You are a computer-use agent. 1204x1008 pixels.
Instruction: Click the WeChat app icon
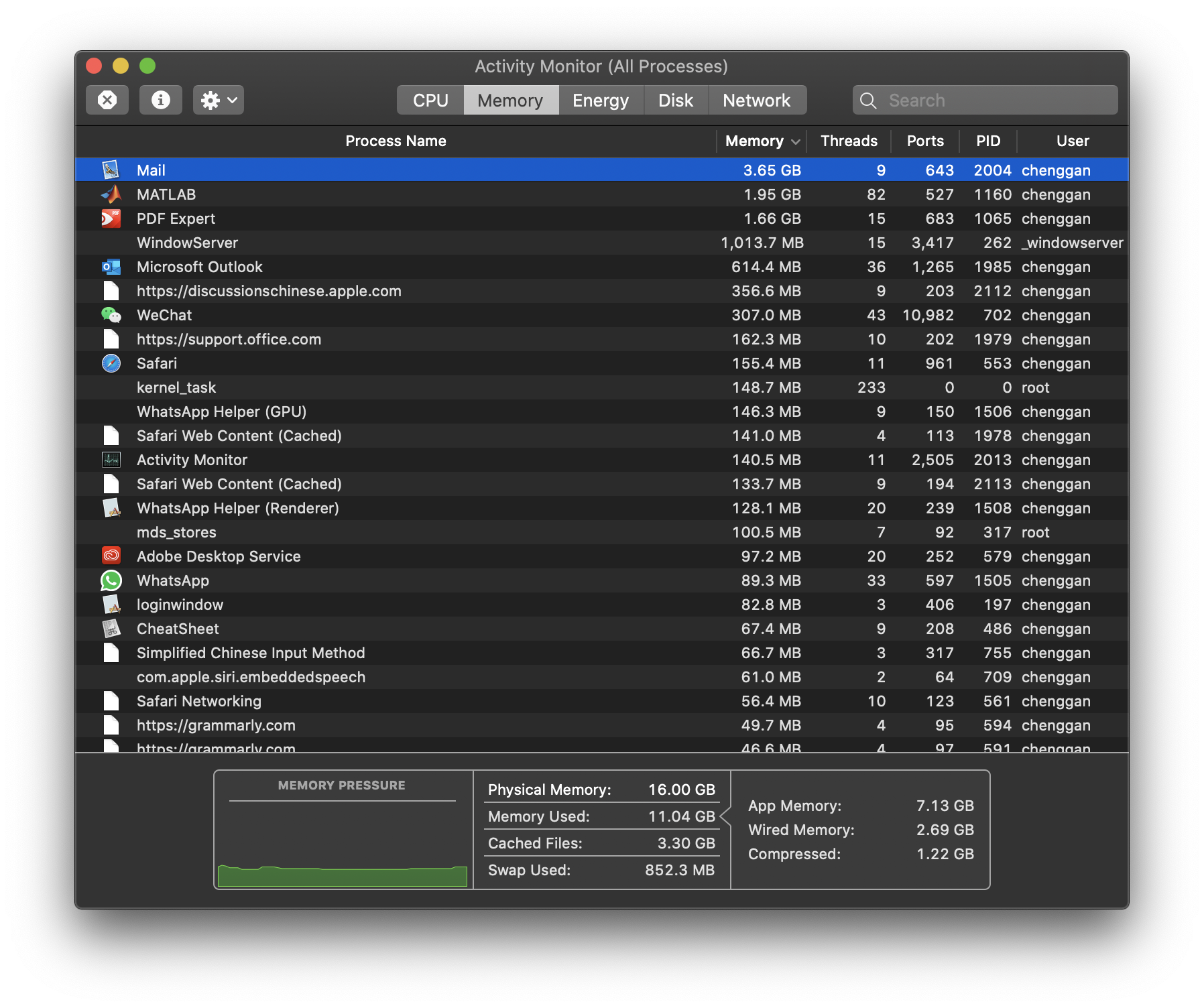111,315
